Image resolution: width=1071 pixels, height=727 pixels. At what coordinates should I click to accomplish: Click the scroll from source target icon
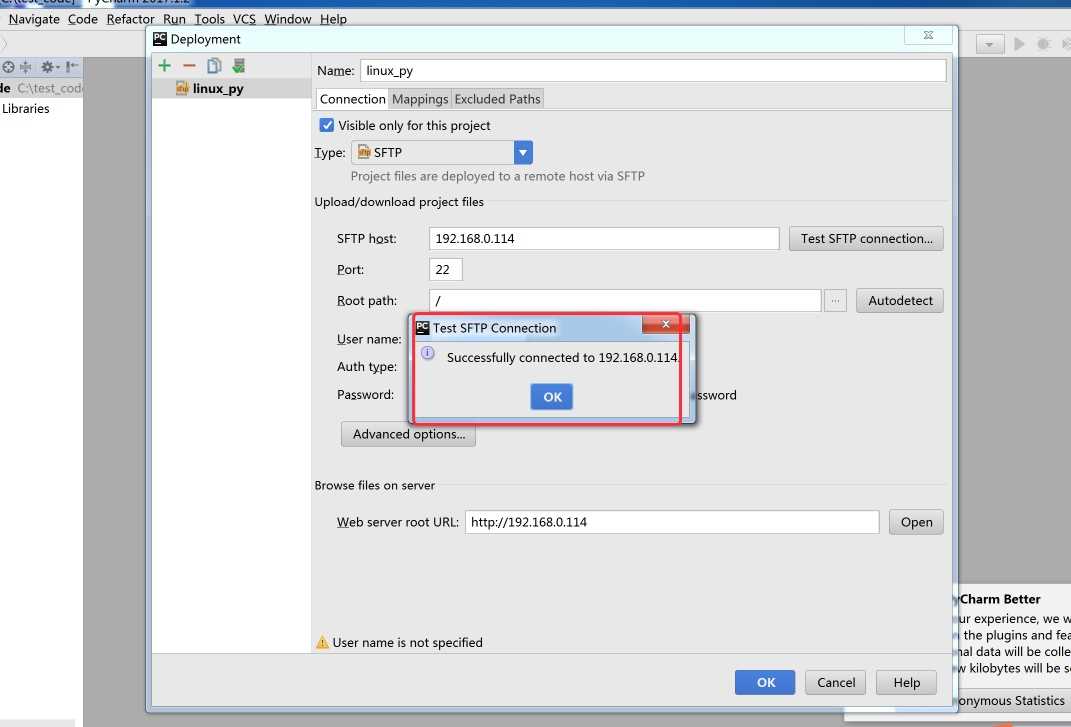[8, 67]
